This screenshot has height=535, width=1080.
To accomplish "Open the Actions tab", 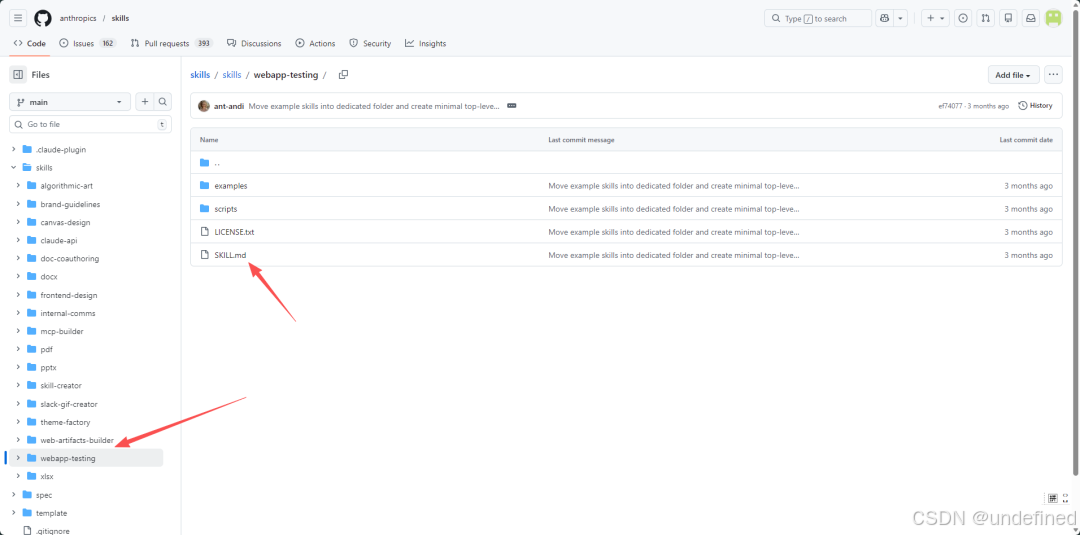I will (315, 43).
